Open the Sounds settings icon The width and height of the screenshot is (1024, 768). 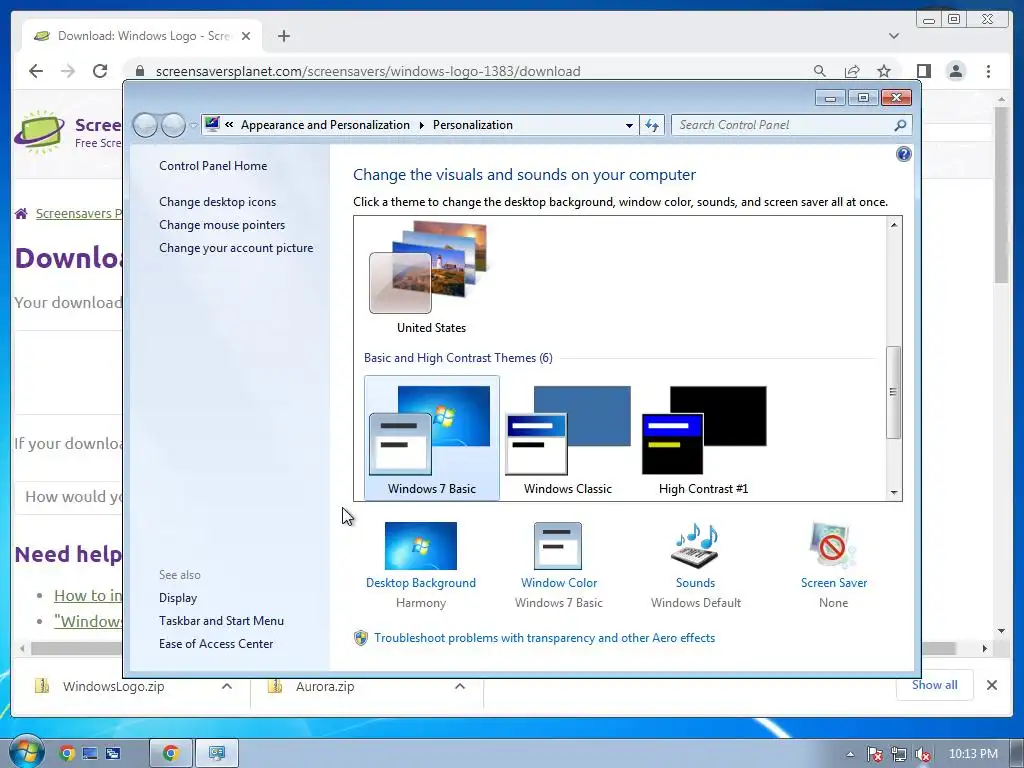(x=695, y=546)
